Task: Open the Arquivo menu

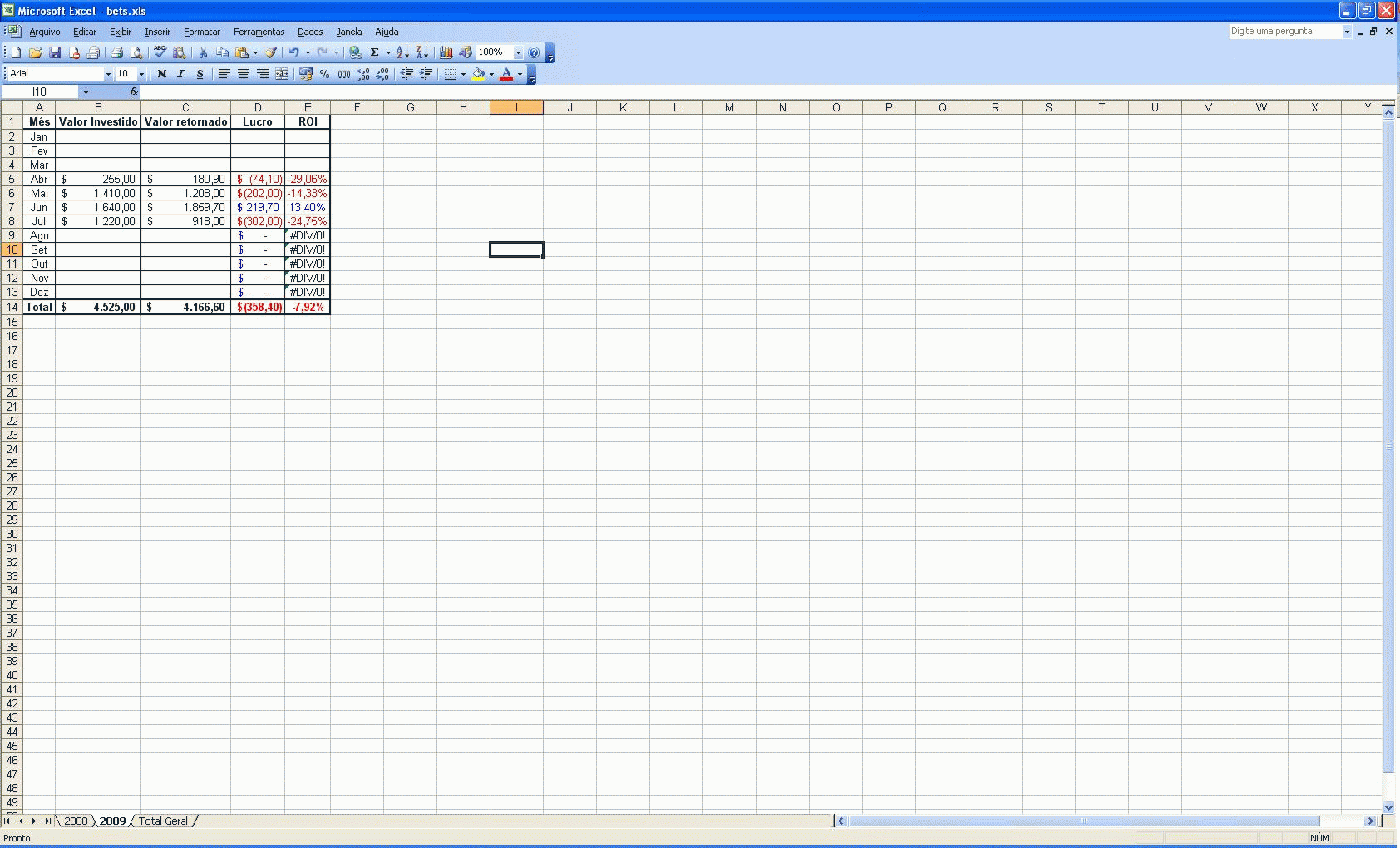Action: [45, 32]
